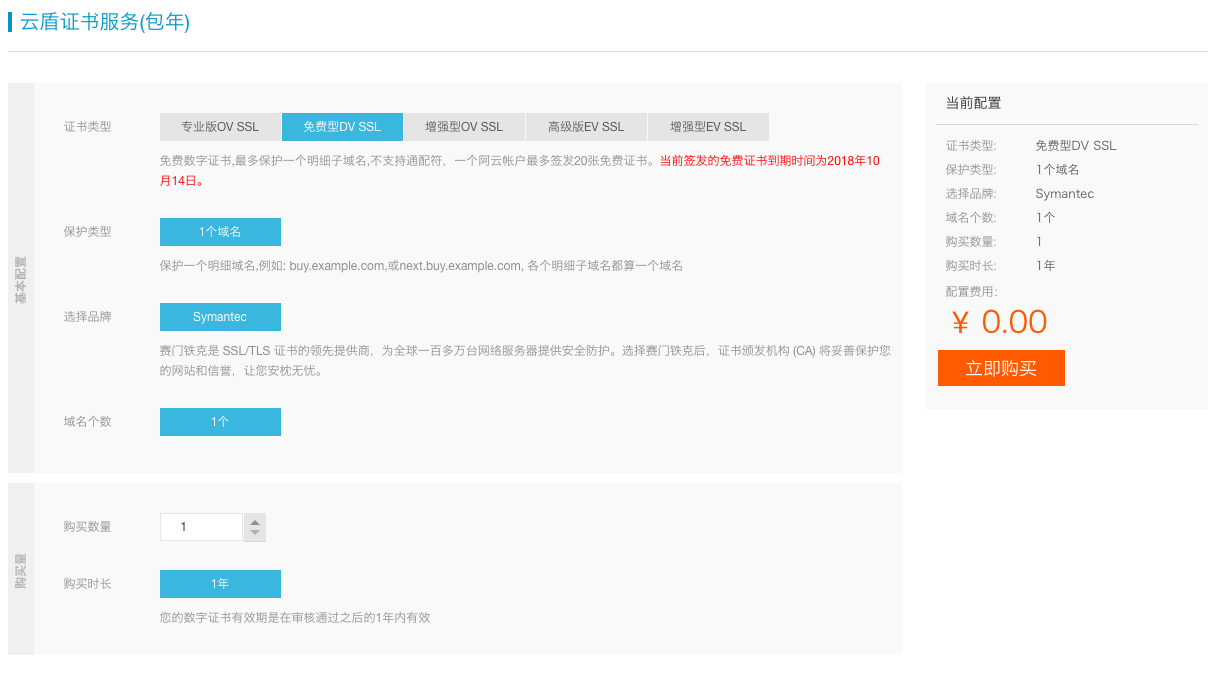Image resolution: width=1218 pixels, height=678 pixels.
Task: Click the 基本配置 vertical section label
Action: click(x=21, y=278)
